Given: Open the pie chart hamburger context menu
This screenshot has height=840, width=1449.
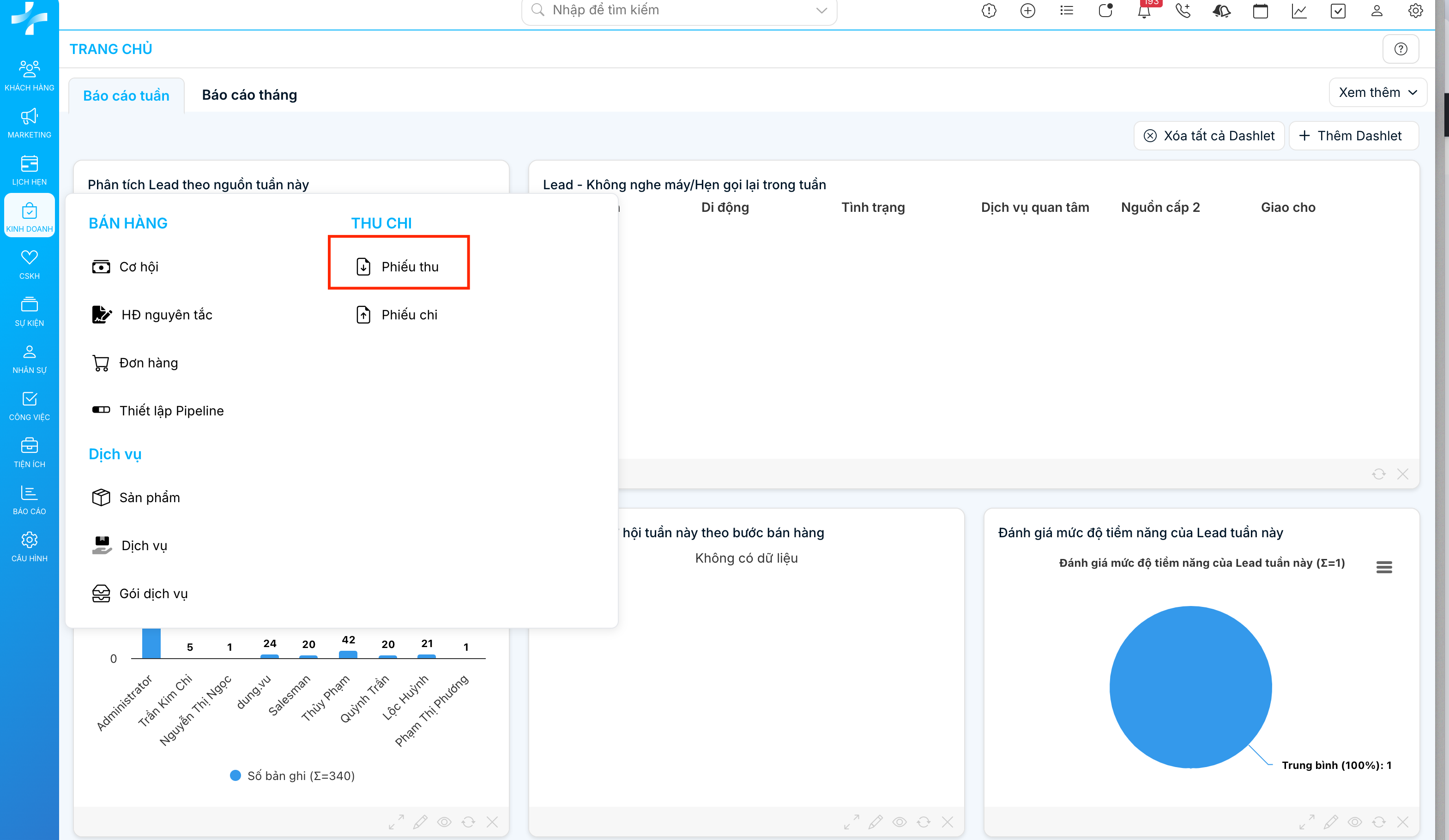Looking at the screenshot, I should (x=1384, y=568).
